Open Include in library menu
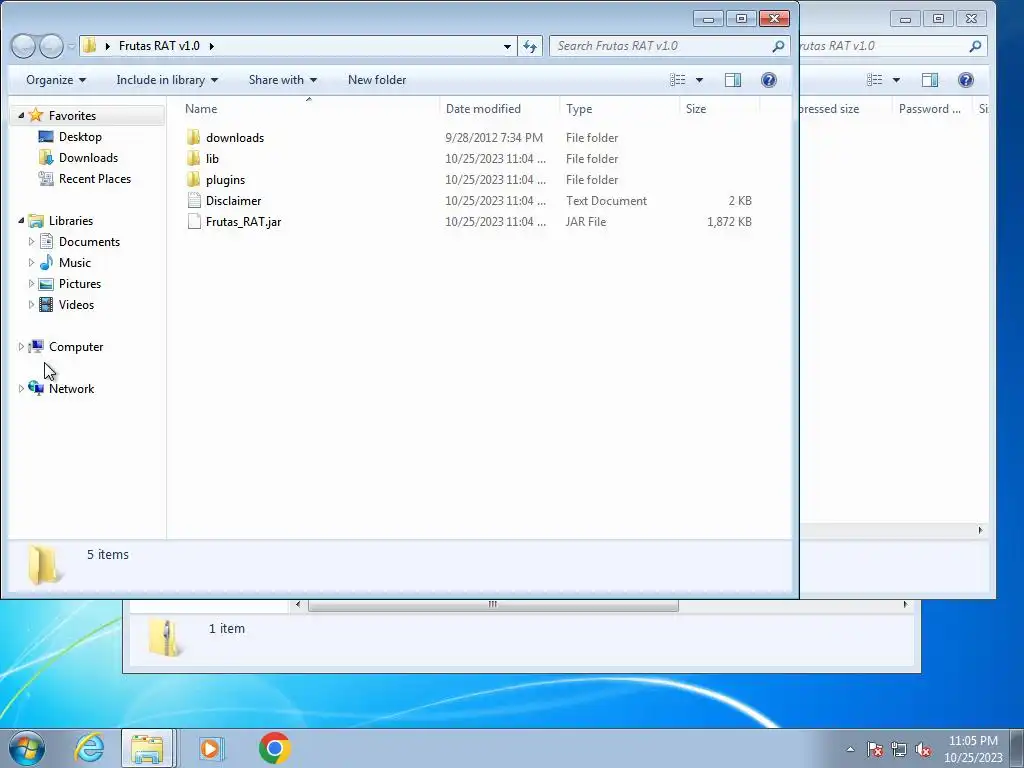Screen dimensions: 1024x768 tap(167, 80)
